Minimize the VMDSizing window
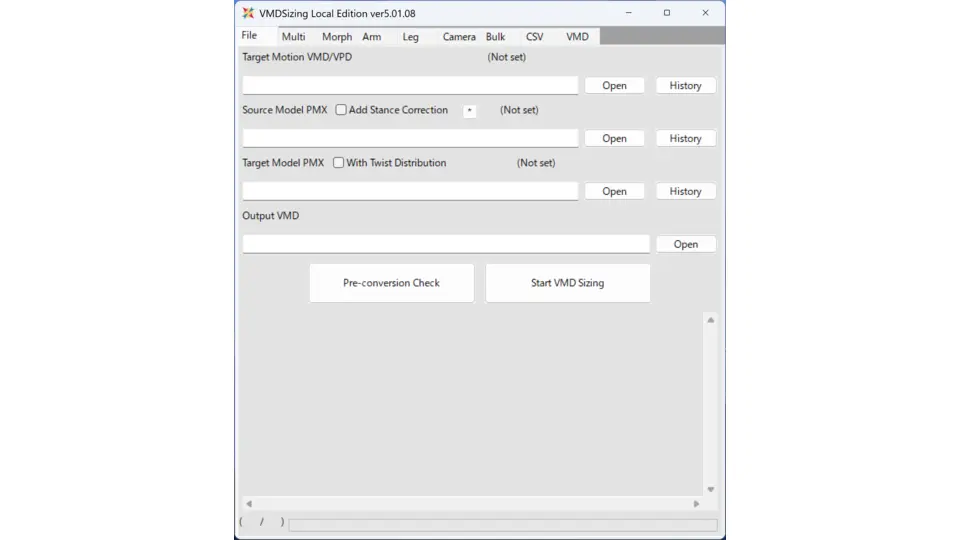960x540 pixels. [x=628, y=13]
